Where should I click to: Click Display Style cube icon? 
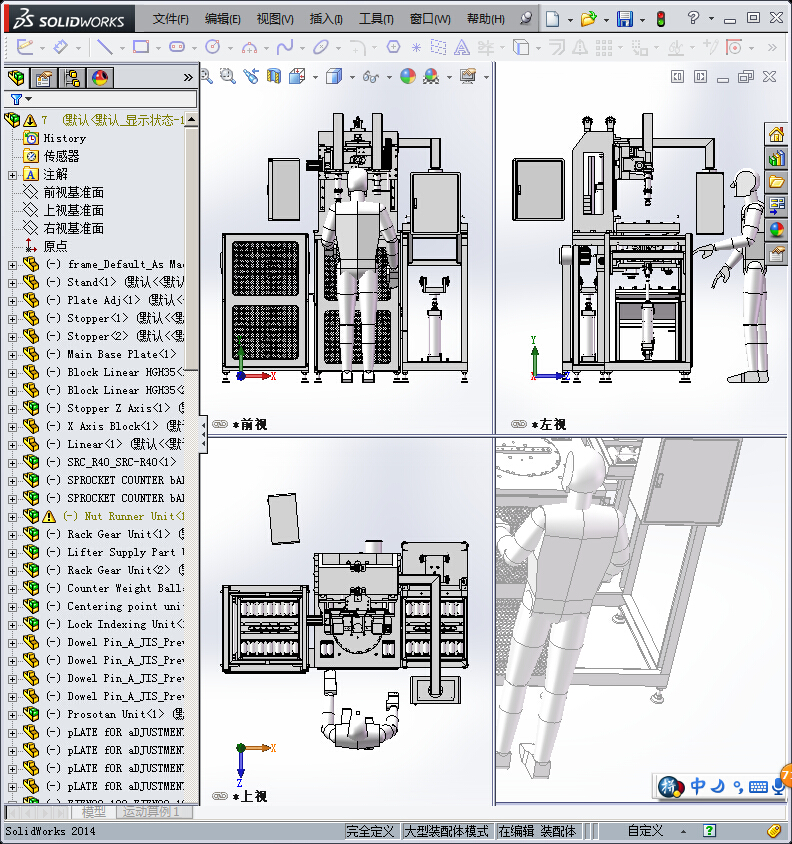(x=334, y=76)
